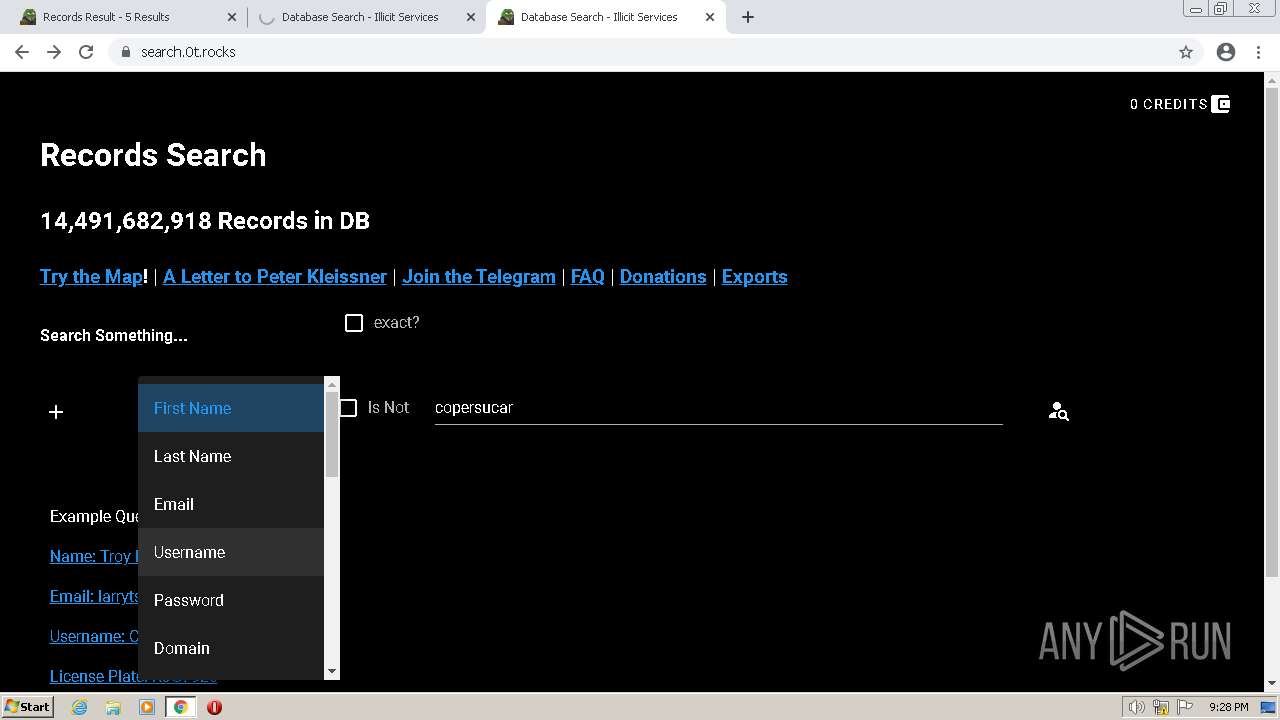The image size is (1280, 720).
Task: Open the Chrome profile account icon
Action: click(1226, 52)
